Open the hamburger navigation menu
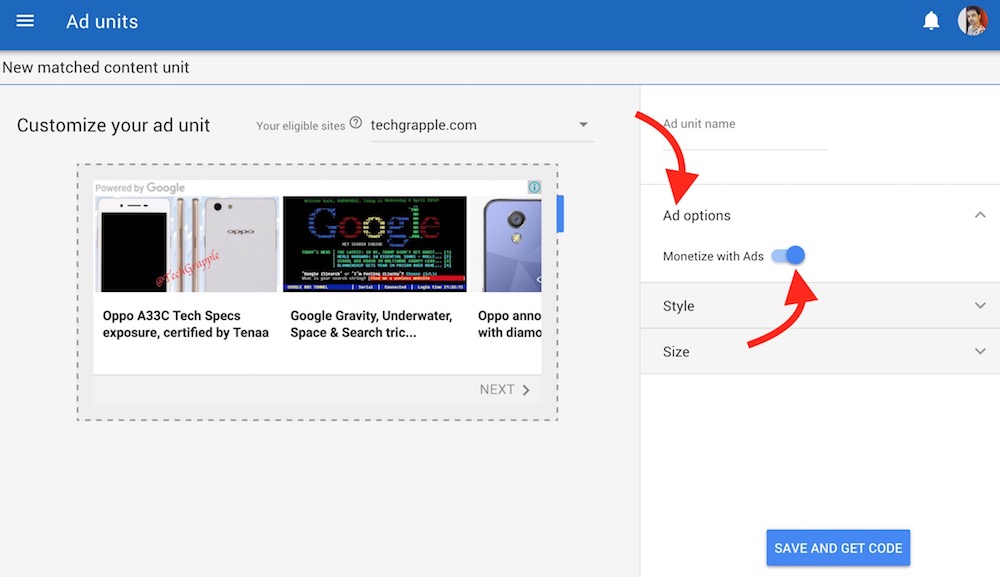Image resolution: width=1000 pixels, height=577 pixels. click(25, 21)
